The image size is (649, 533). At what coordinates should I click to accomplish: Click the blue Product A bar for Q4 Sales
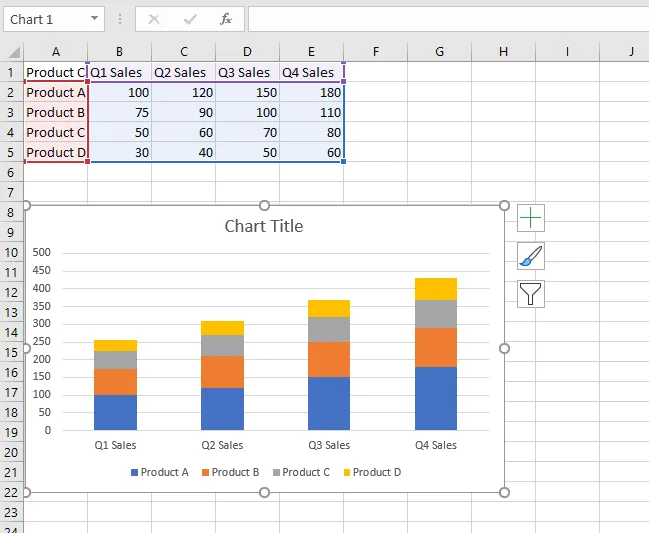point(435,398)
